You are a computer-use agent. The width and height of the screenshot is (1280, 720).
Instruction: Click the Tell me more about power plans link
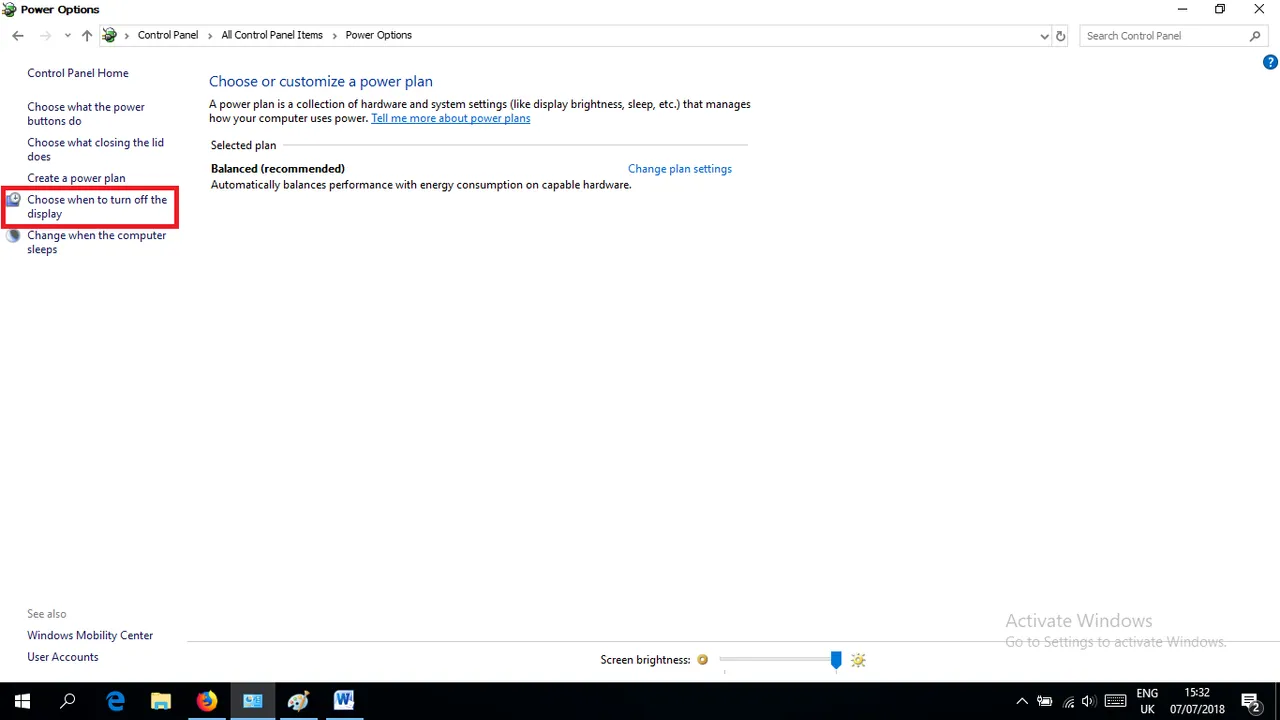450,118
